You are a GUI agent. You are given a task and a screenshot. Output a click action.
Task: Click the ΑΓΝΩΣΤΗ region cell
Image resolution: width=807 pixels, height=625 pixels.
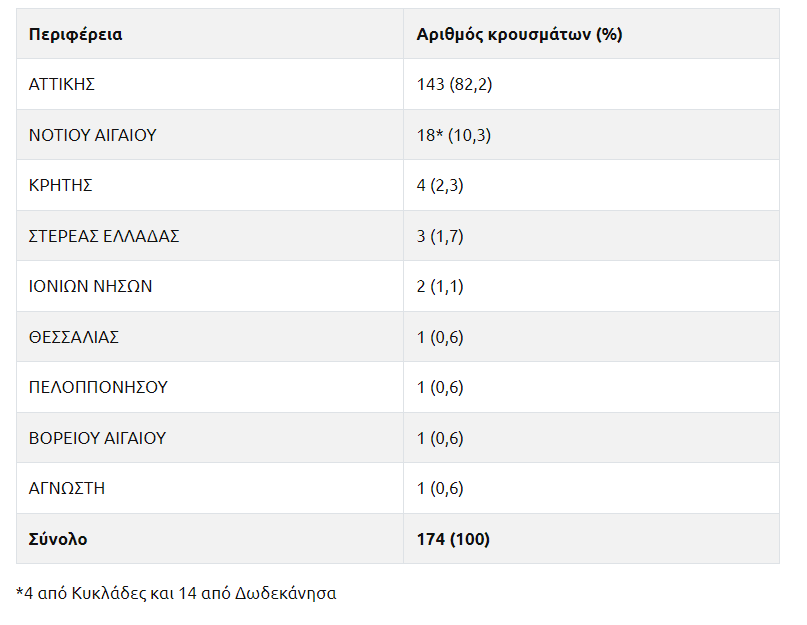click(x=67, y=488)
